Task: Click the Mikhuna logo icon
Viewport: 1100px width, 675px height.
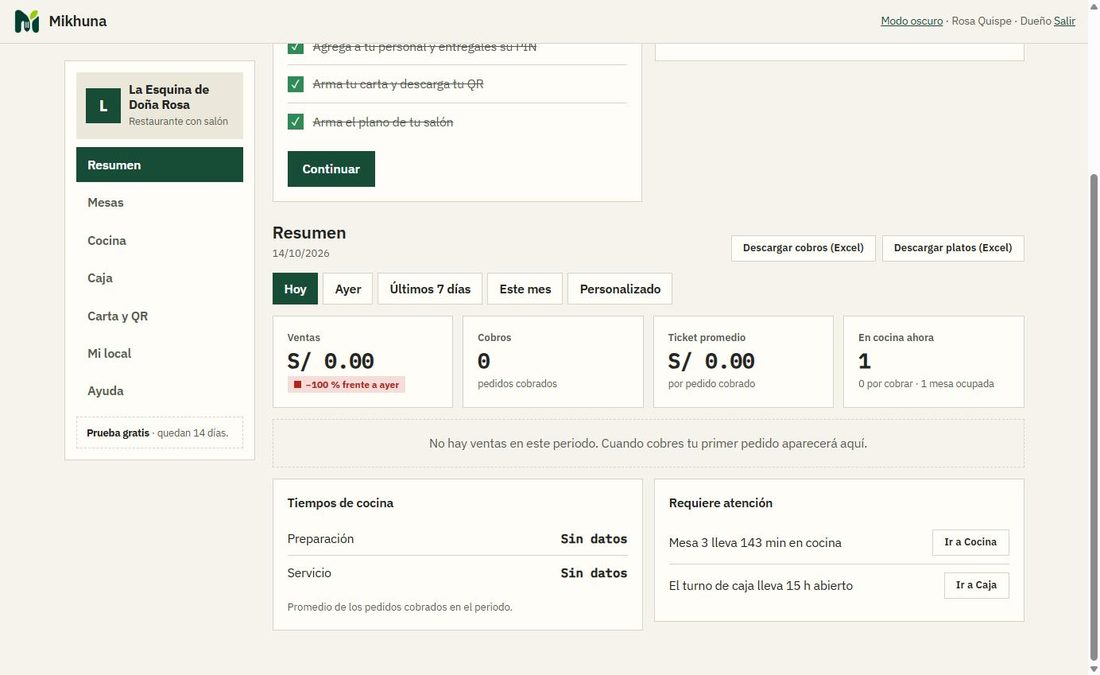Action: [27, 21]
